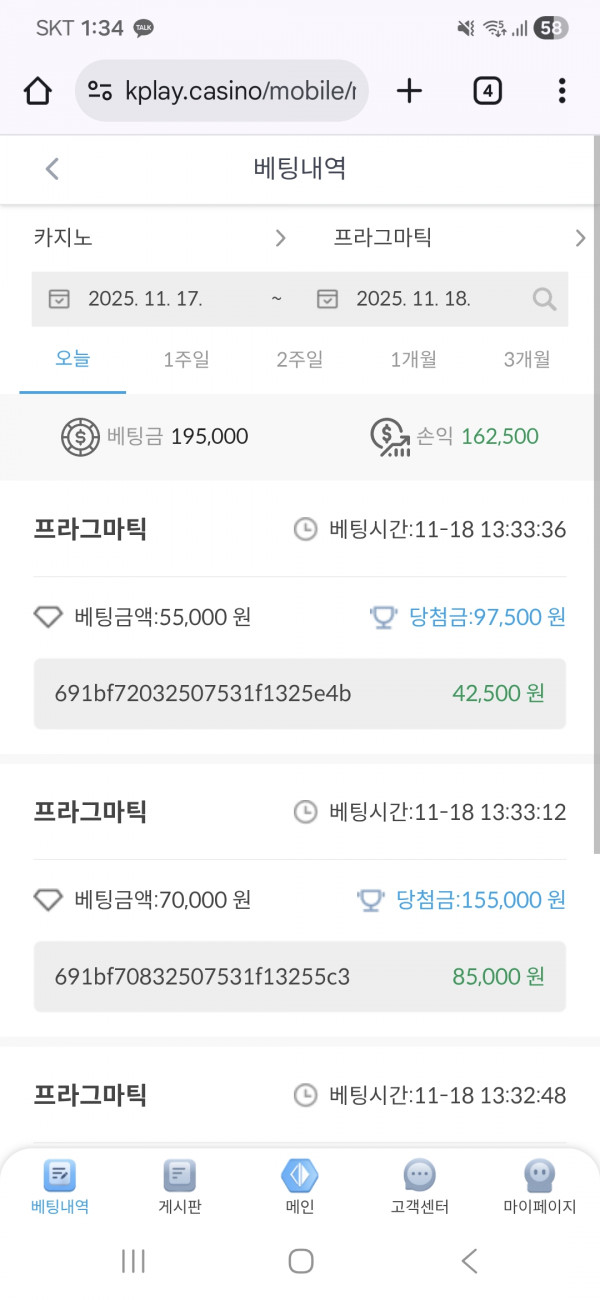Tap the 메인 diamond icon in bottom bar
The width and height of the screenshot is (600, 1300).
coord(300,1176)
